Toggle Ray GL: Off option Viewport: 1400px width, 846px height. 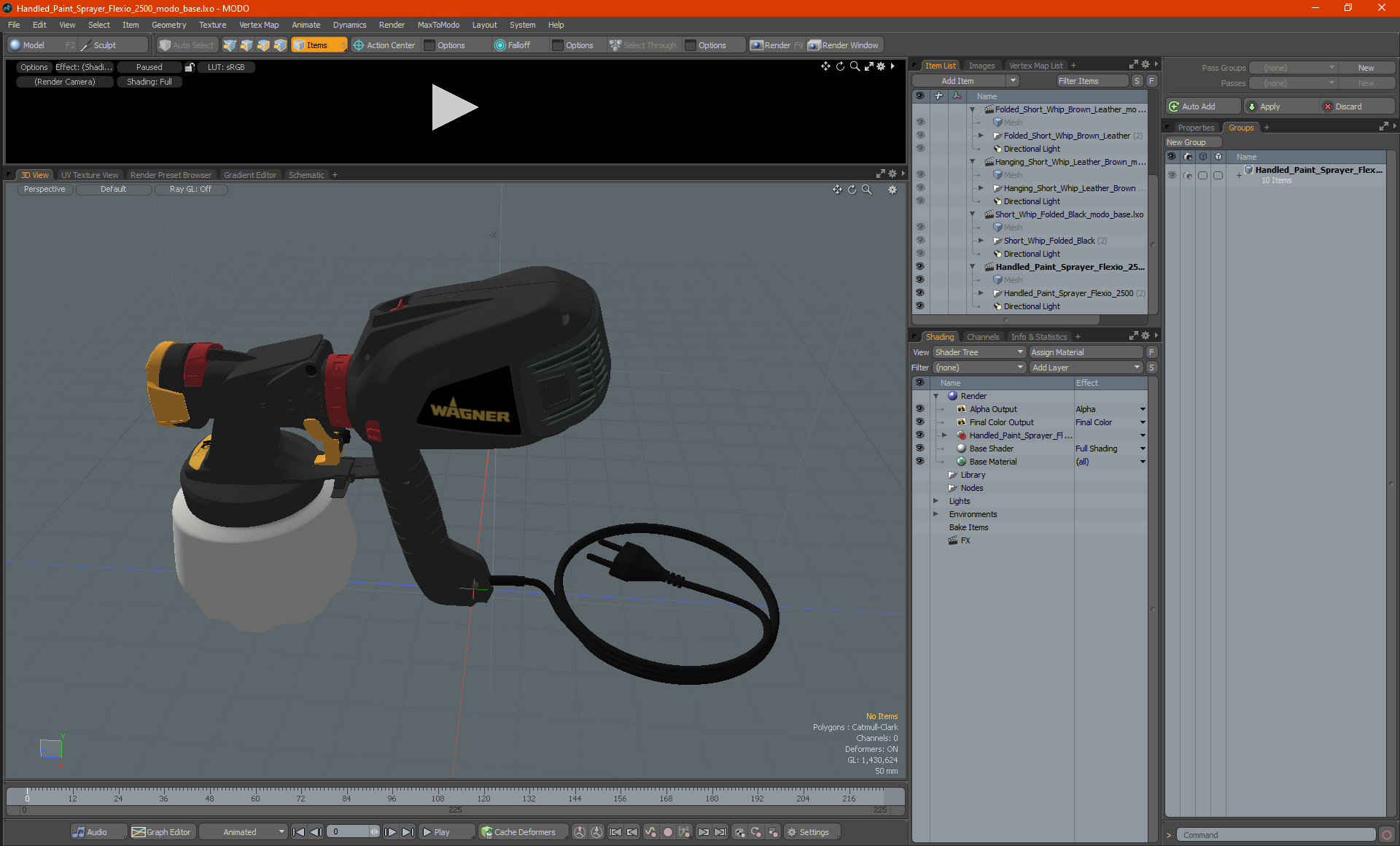click(191, 189)
